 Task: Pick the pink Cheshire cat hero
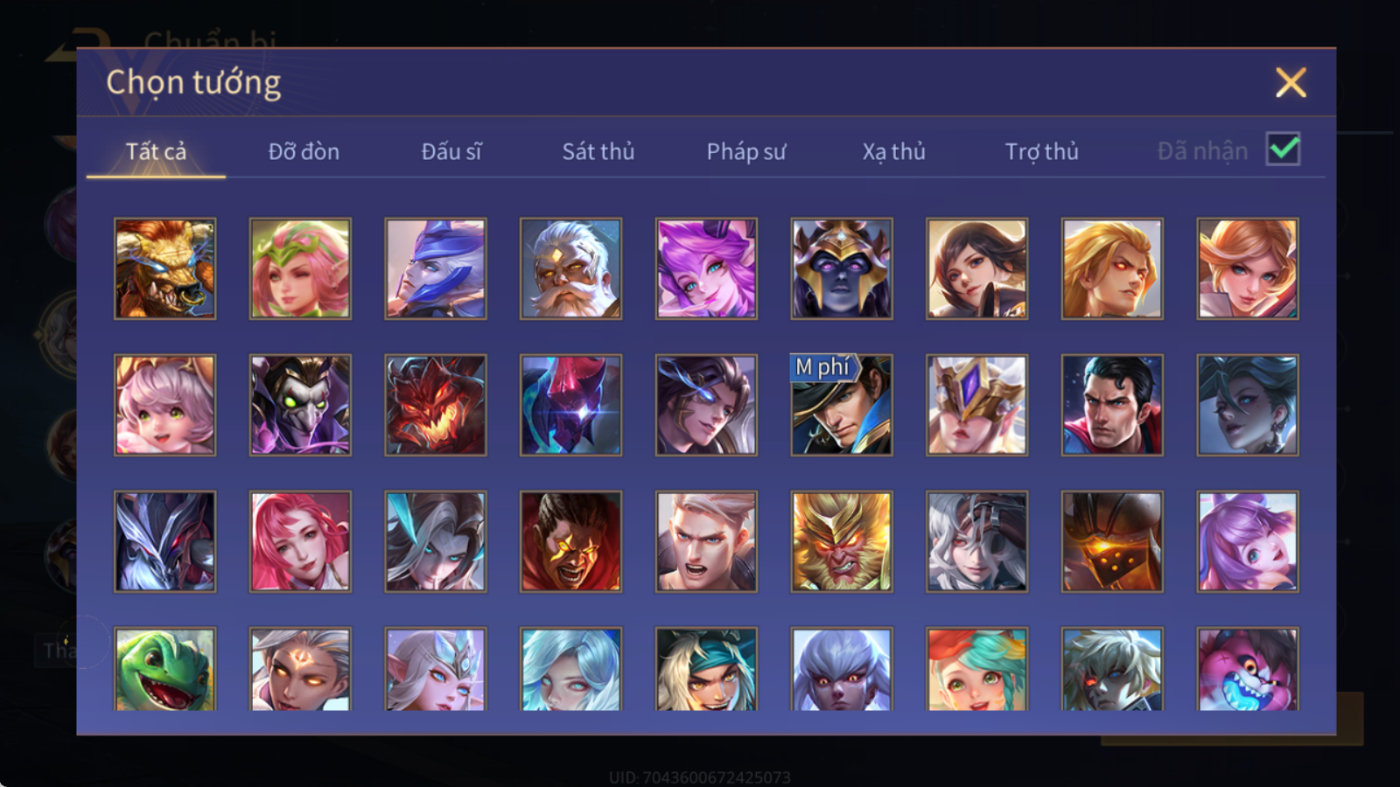pos(1248,669)
